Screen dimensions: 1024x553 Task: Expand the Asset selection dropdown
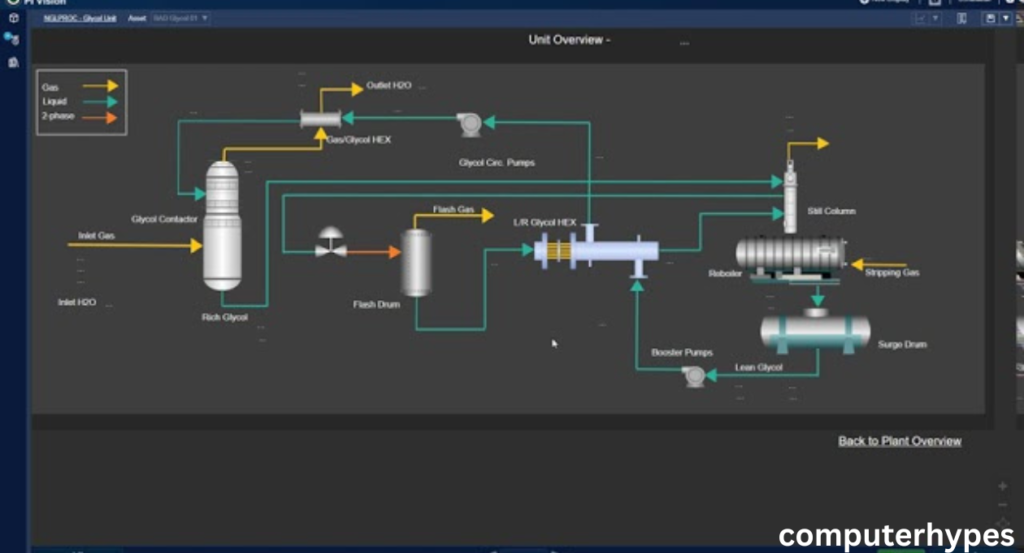click(180, 18)
